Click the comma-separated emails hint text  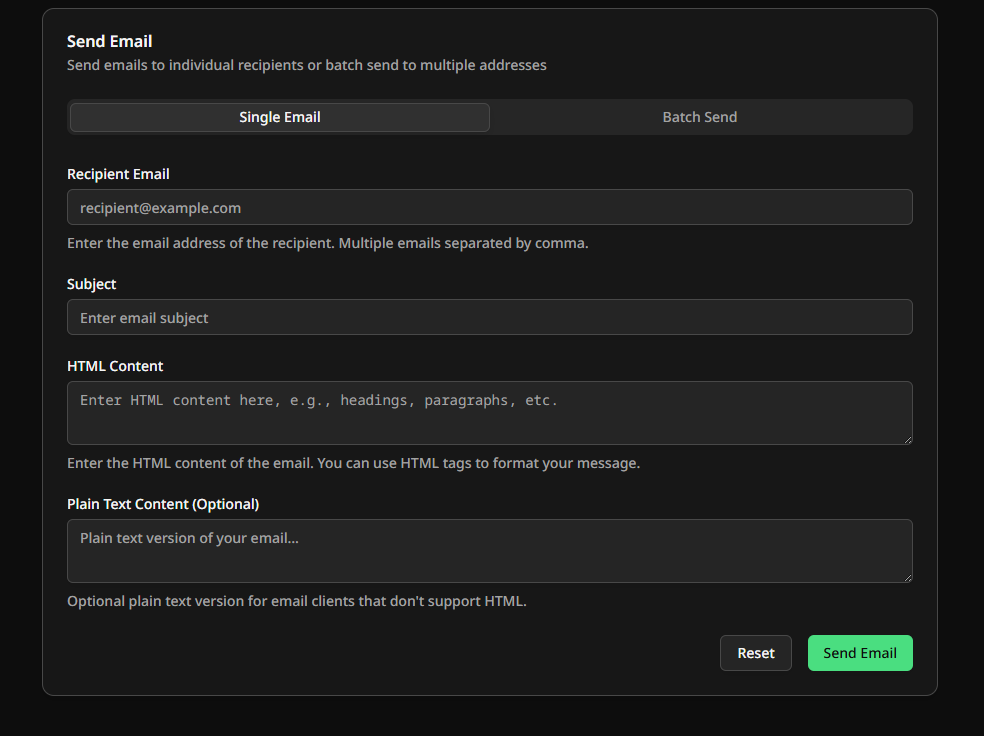coord(327,243)
